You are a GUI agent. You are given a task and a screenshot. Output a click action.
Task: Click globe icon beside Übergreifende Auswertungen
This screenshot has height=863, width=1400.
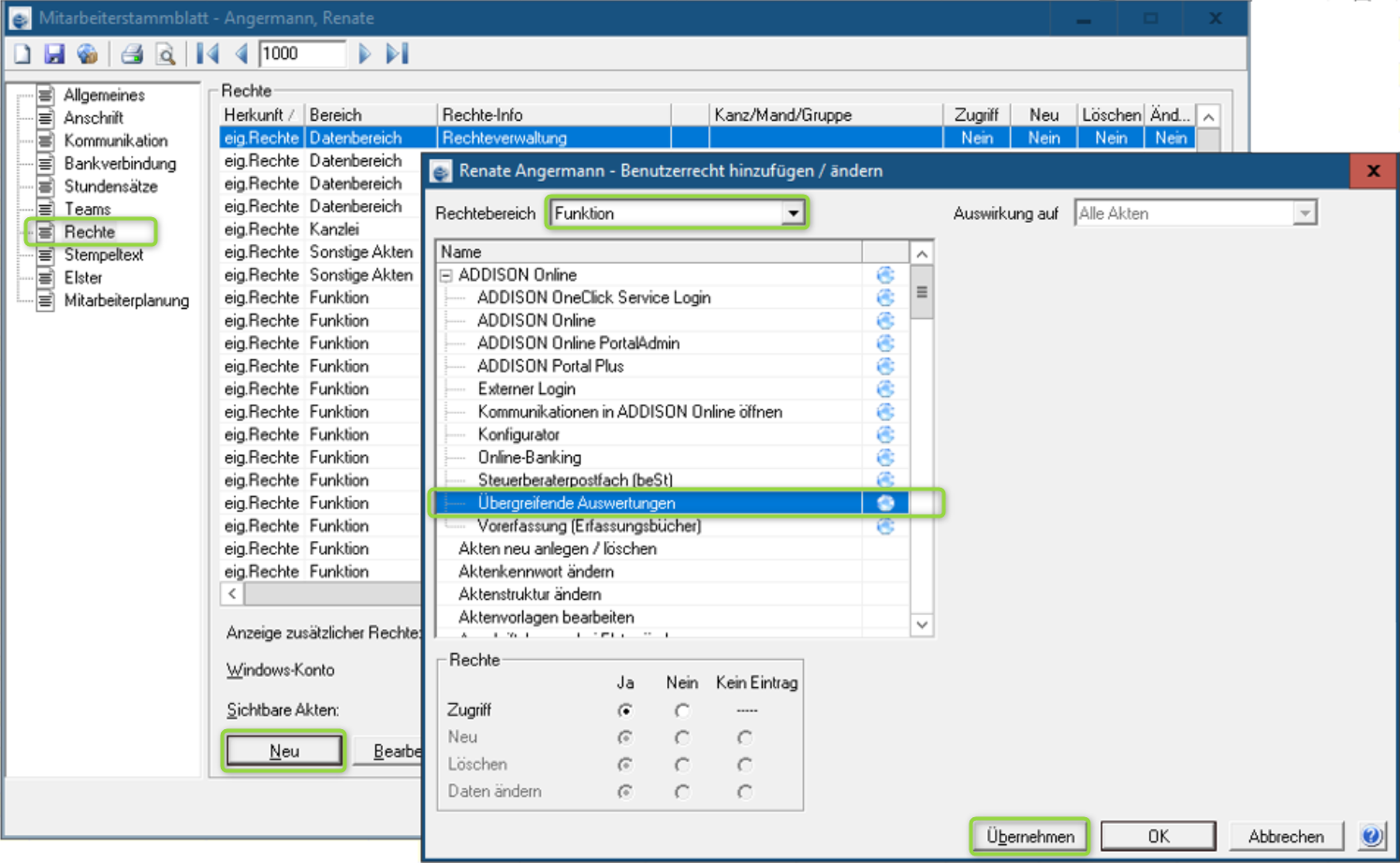(885, 504)
